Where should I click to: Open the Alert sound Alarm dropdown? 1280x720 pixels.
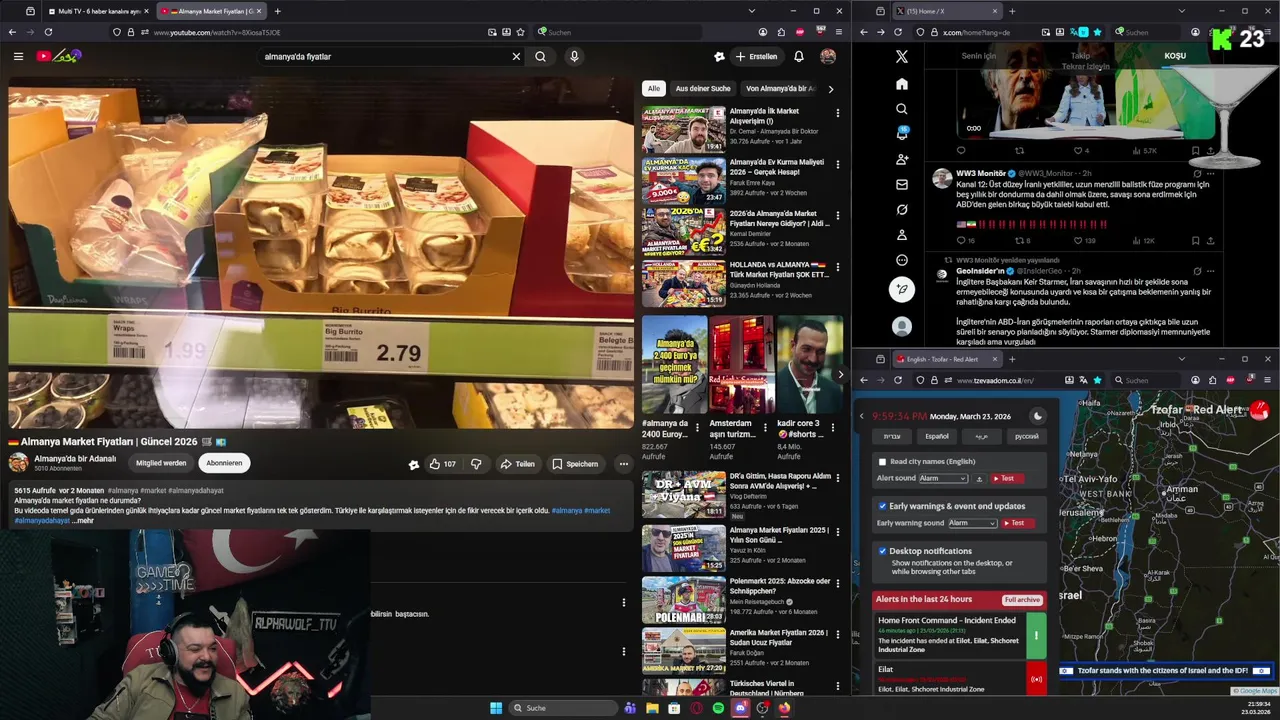tap(944, 479)
